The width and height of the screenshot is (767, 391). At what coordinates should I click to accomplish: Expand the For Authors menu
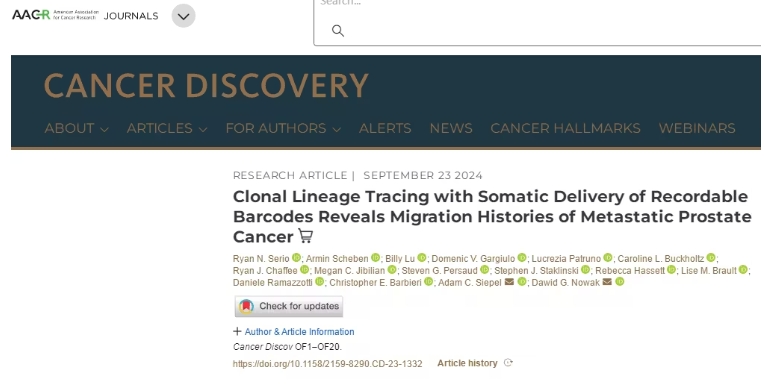283,128
